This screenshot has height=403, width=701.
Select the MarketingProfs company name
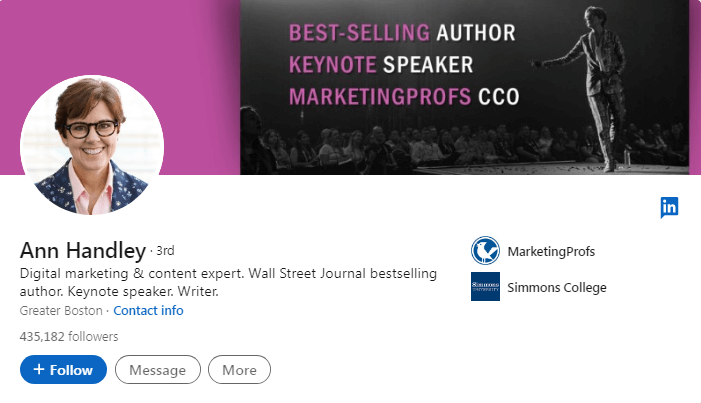click(x=551, y=251)
